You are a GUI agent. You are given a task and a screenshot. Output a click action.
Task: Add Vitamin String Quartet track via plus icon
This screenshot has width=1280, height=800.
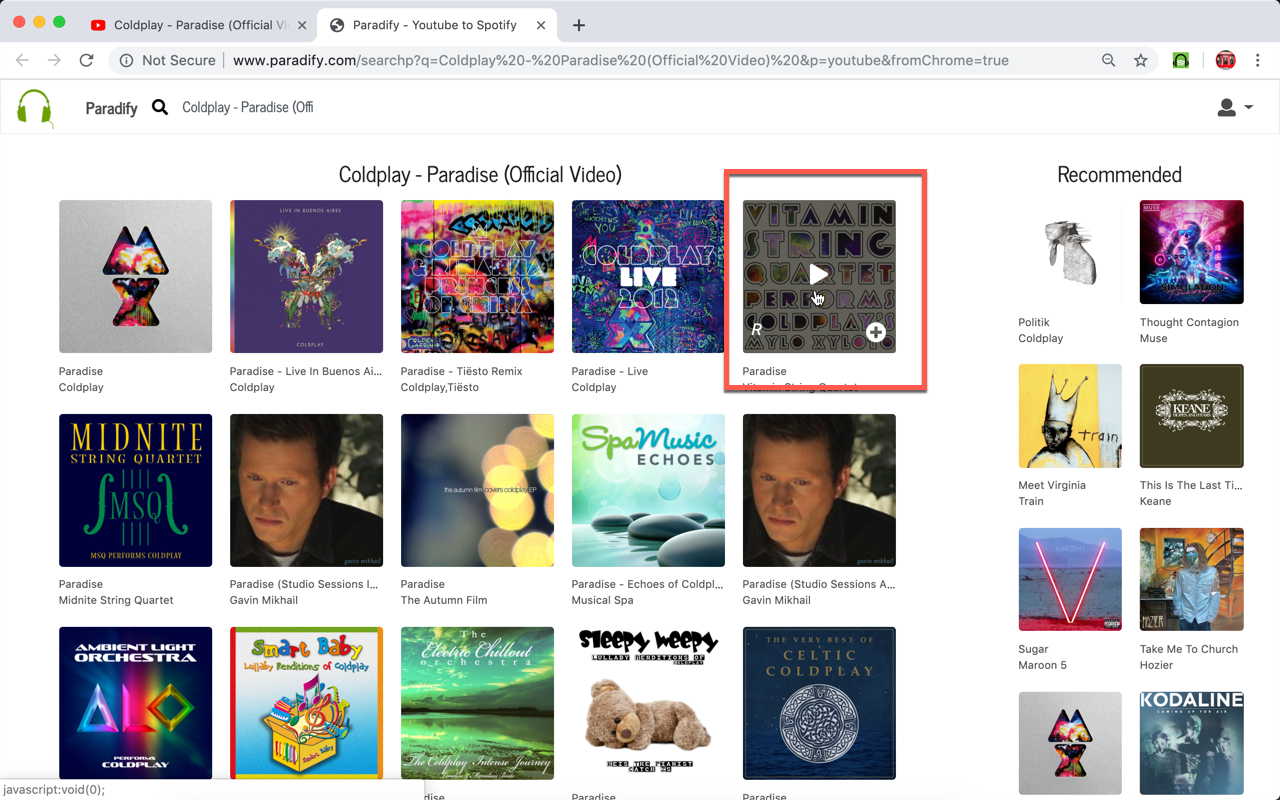[875, 331]
